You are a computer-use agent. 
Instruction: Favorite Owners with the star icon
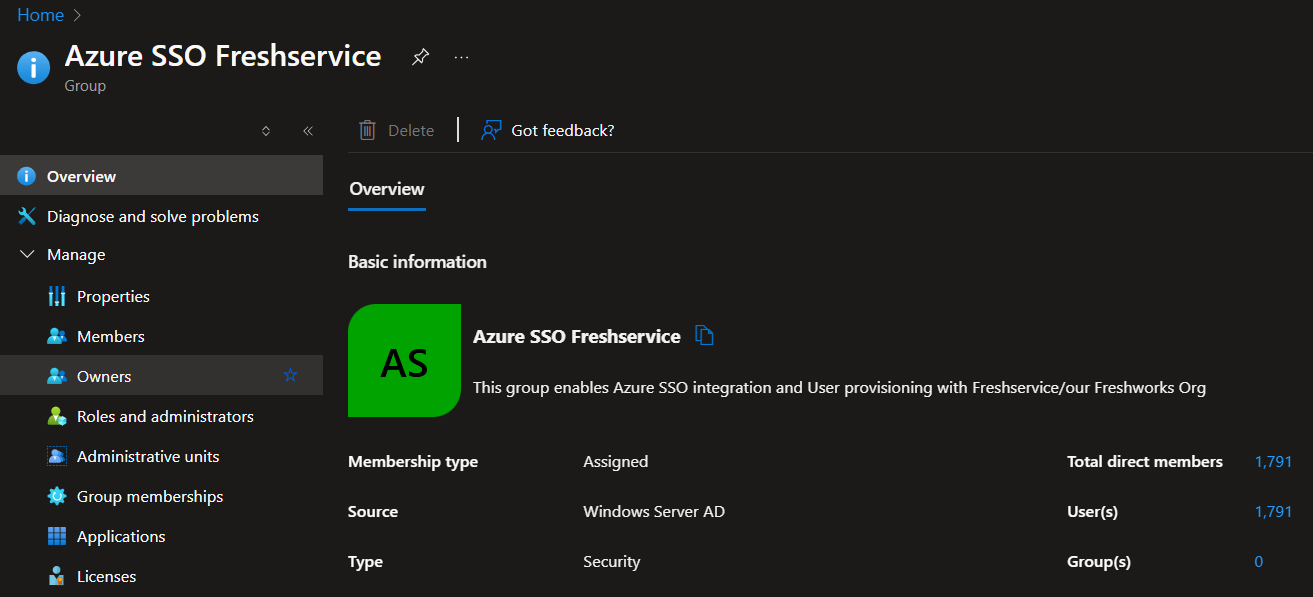click(x=290, y=376)
